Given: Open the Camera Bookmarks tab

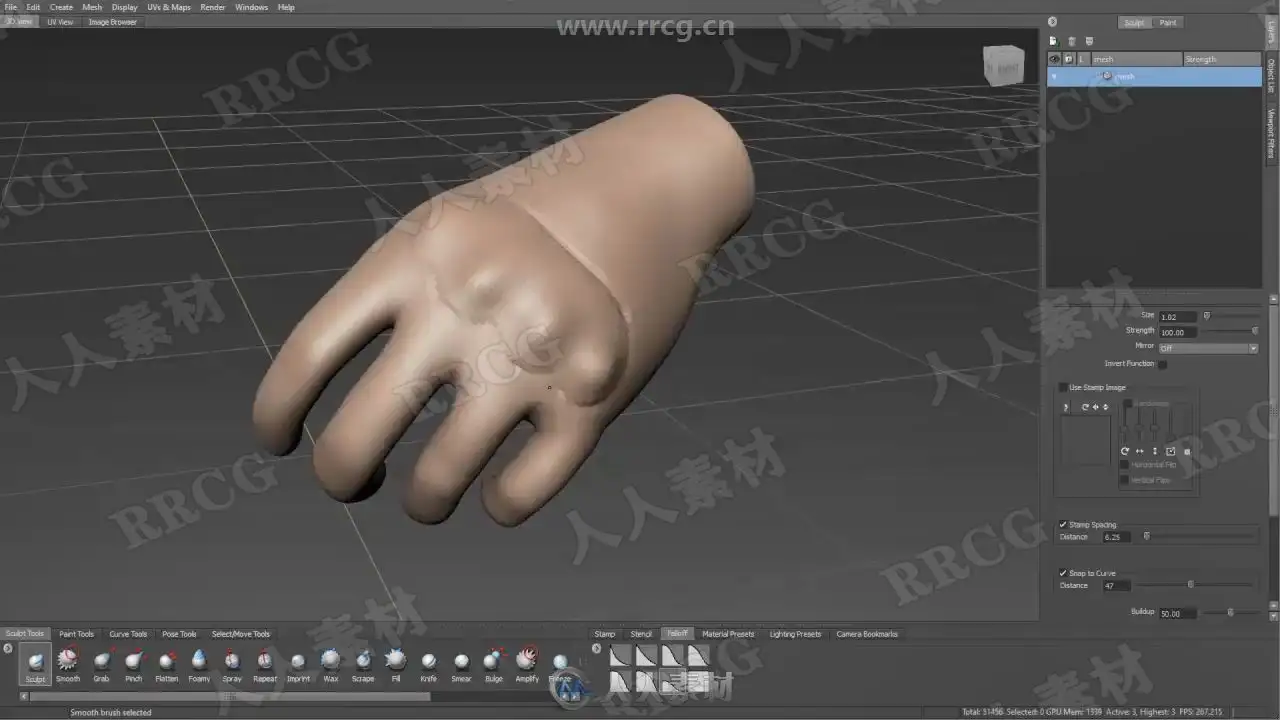Looking at the screenshot, I should pos(867,634).
